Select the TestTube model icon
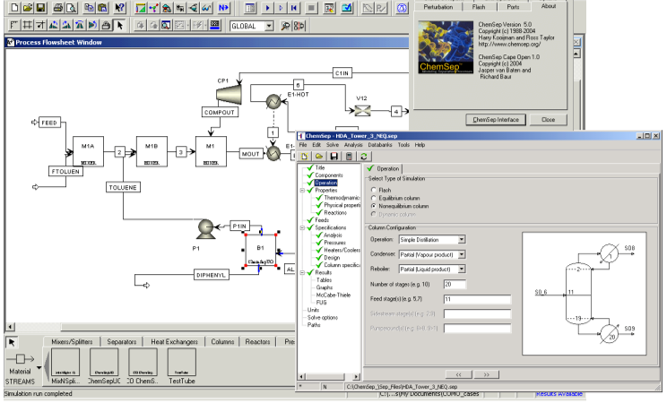This screenshot has width=667, height=405. [182, 362]
